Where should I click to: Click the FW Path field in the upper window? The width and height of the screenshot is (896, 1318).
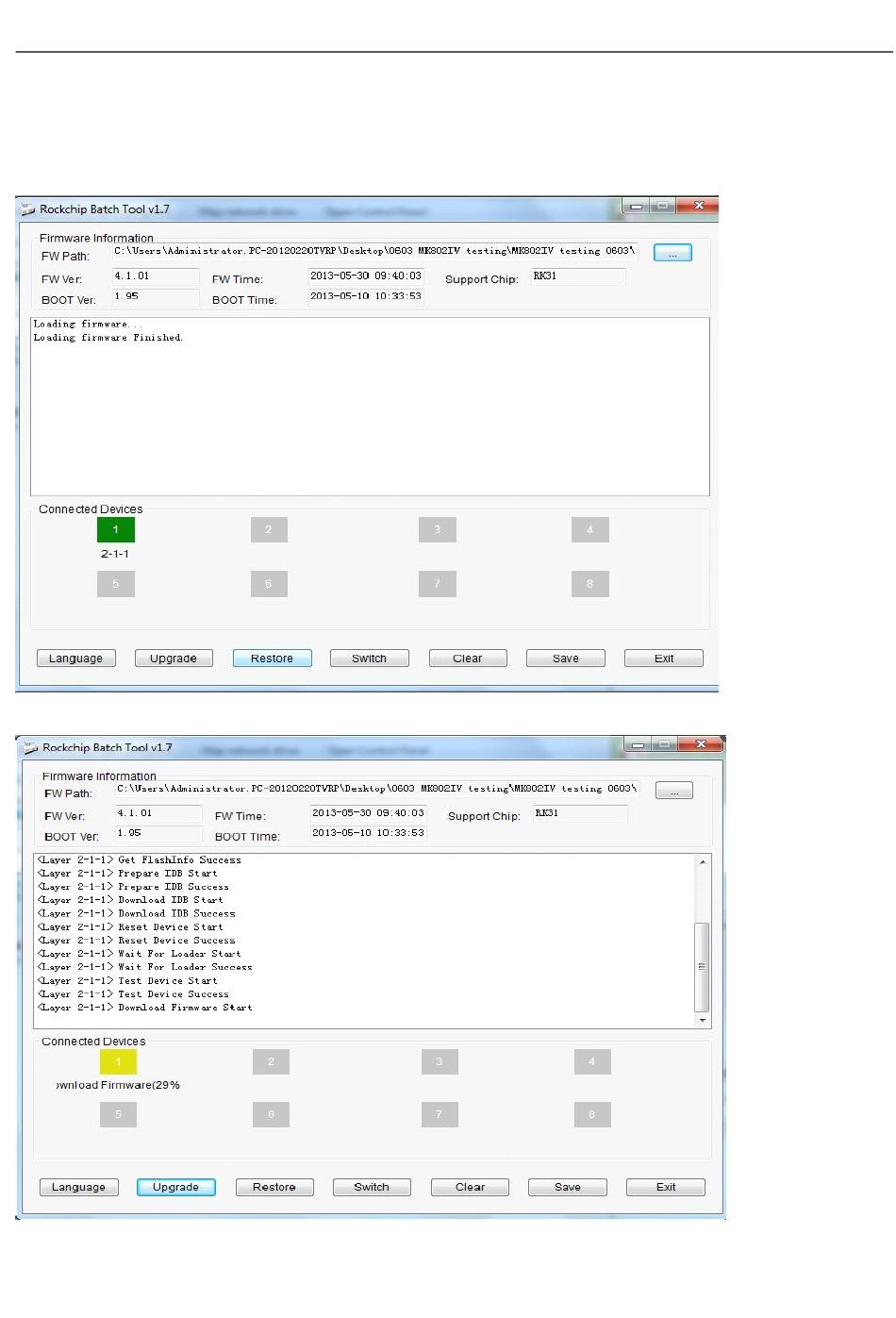point(374,251)
